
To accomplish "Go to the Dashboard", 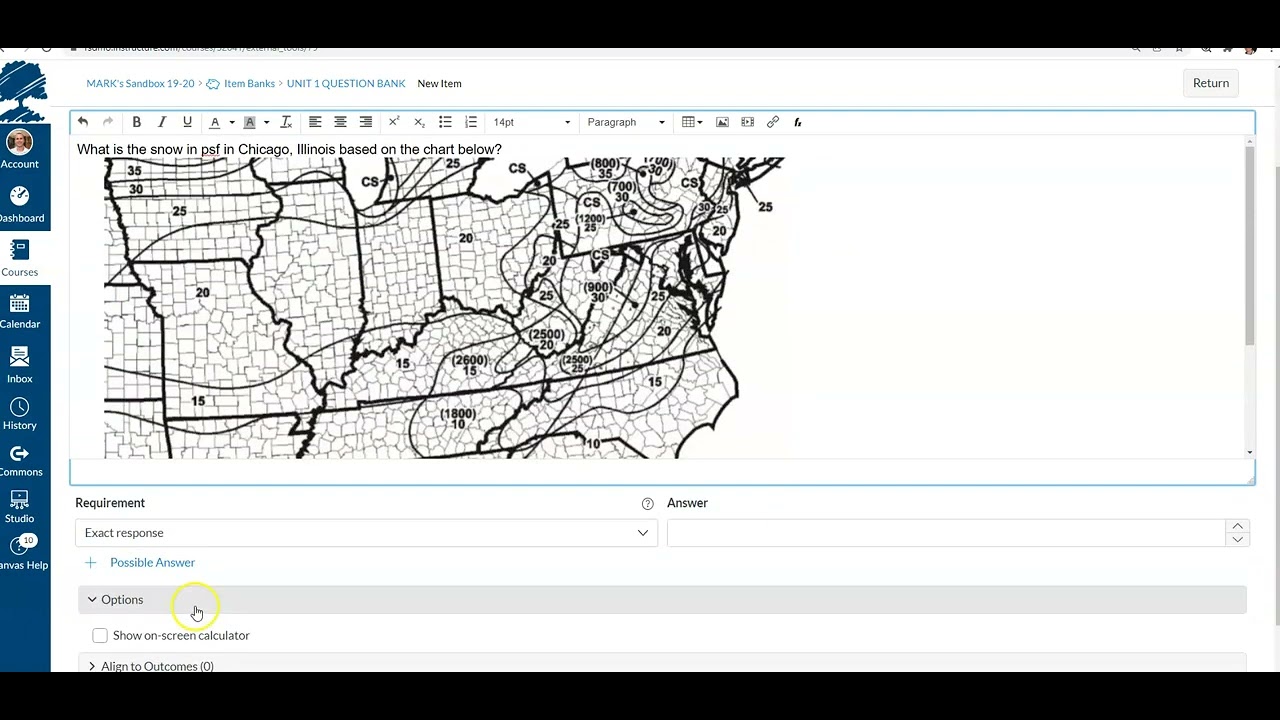I will (x=20, y=204).
